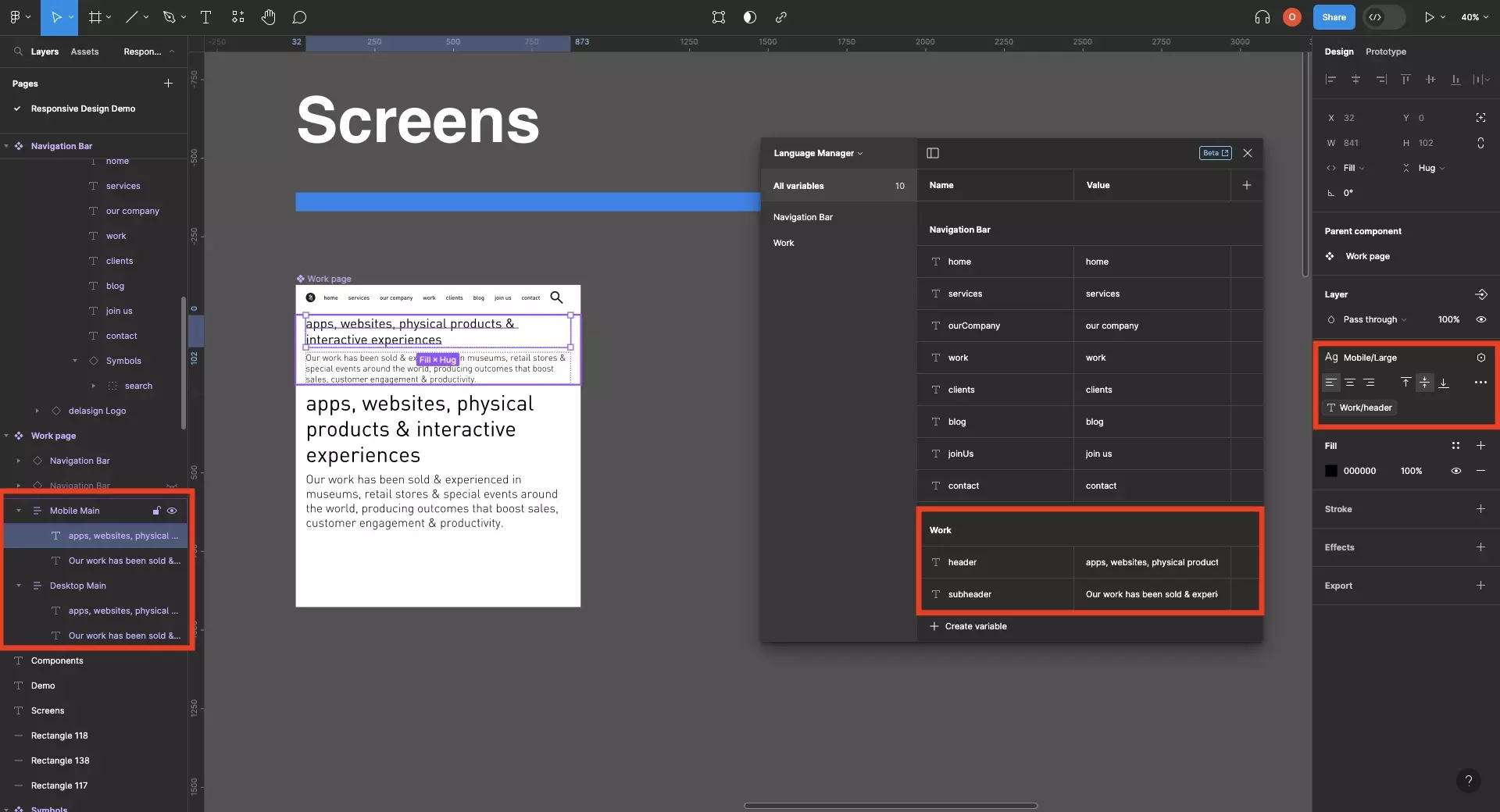Align left icon in Design panel
1500x812 pixels.
pyautogui.click(x=1330, y=80)
